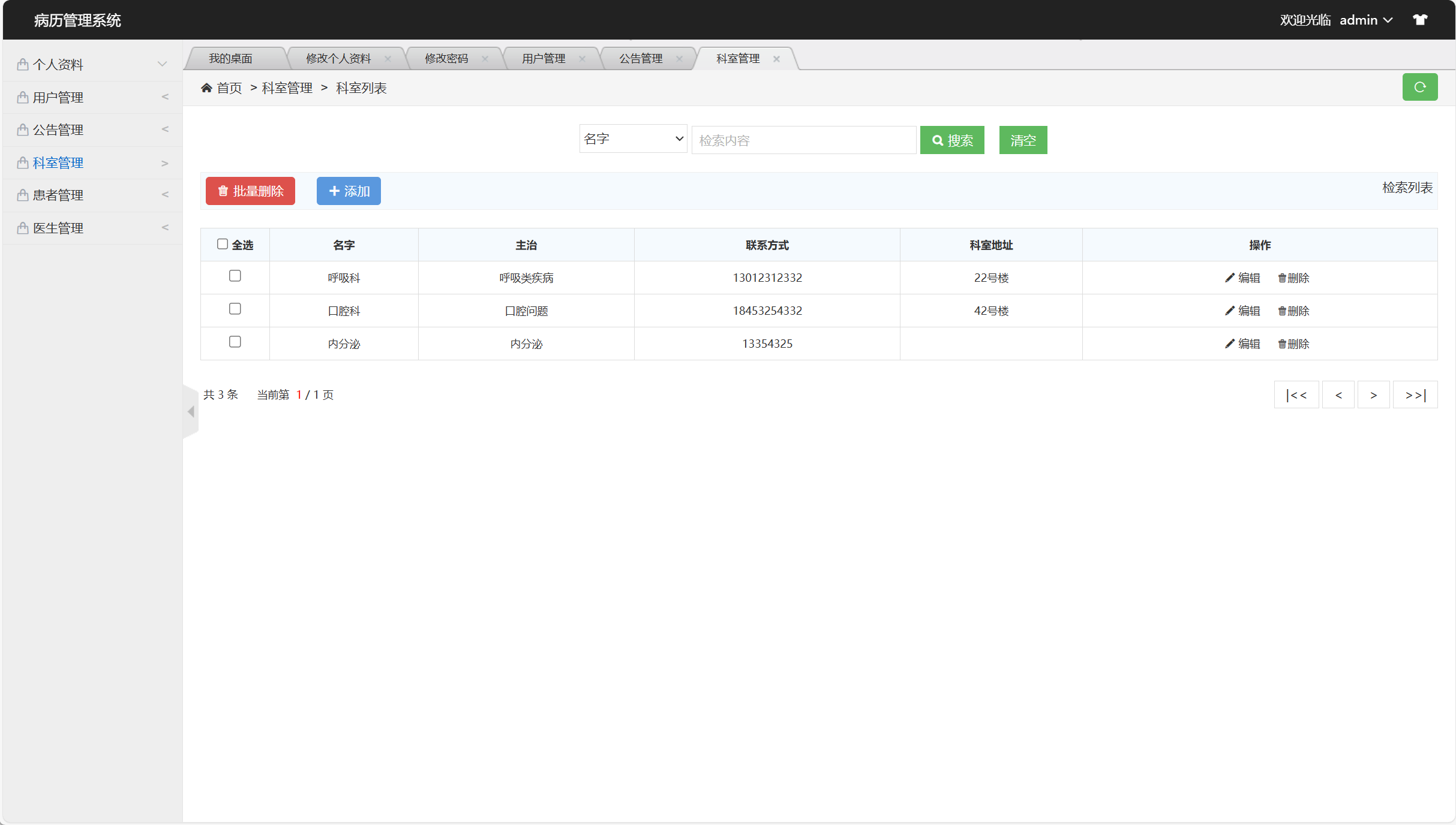
Task: Go to last page with >>| button
Action: (x=1415, y=395)
